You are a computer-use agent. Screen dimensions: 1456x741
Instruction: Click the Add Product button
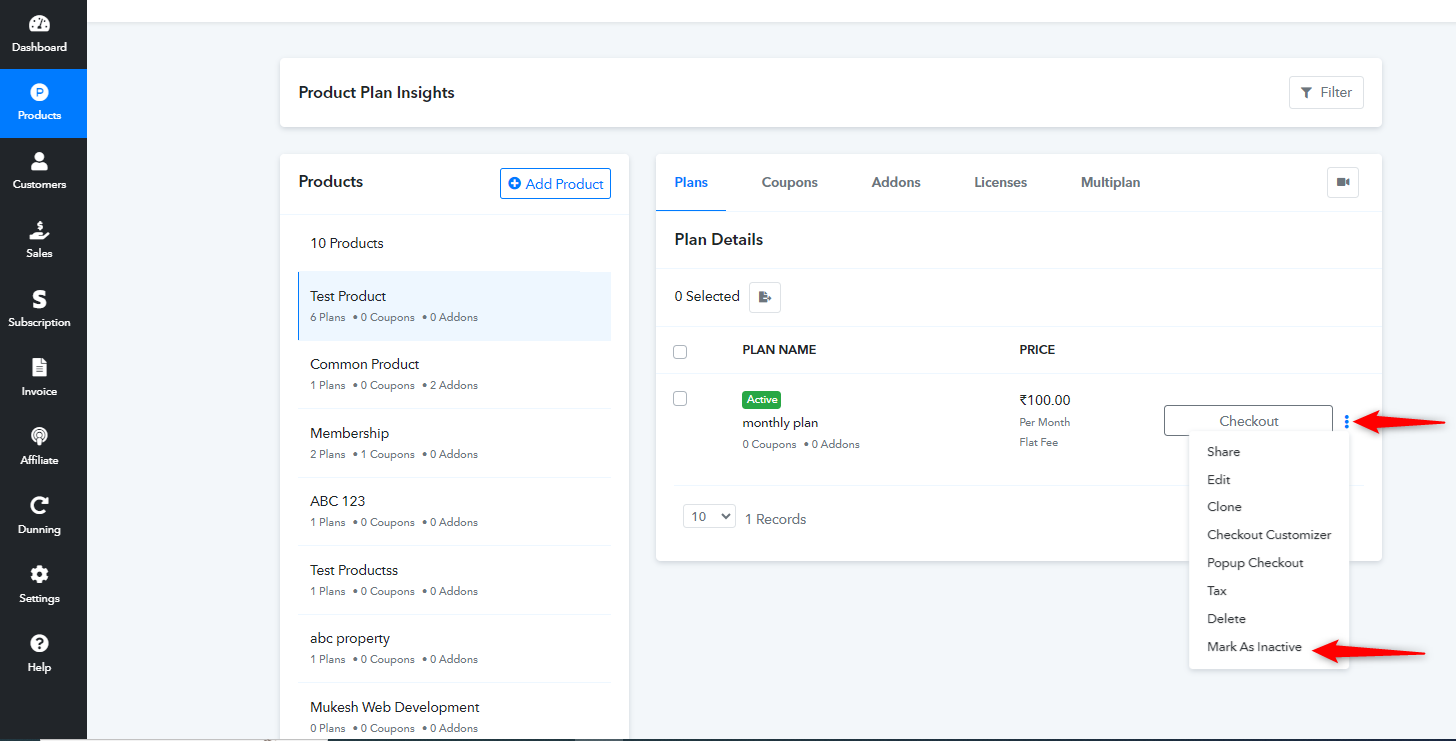coord(555,183)
